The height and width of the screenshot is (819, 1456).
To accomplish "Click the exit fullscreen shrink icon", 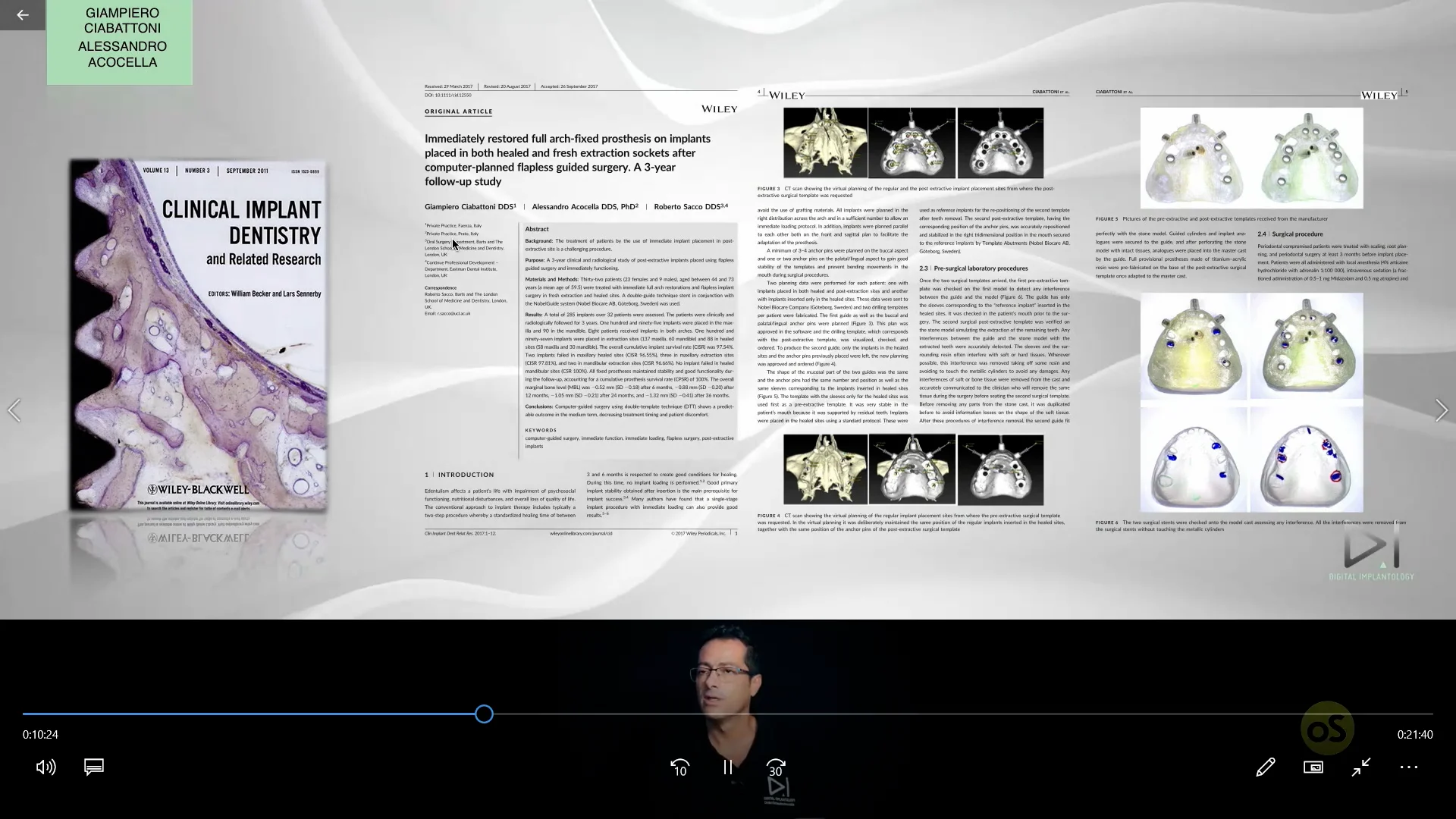I will click(x=1361, y=767).
